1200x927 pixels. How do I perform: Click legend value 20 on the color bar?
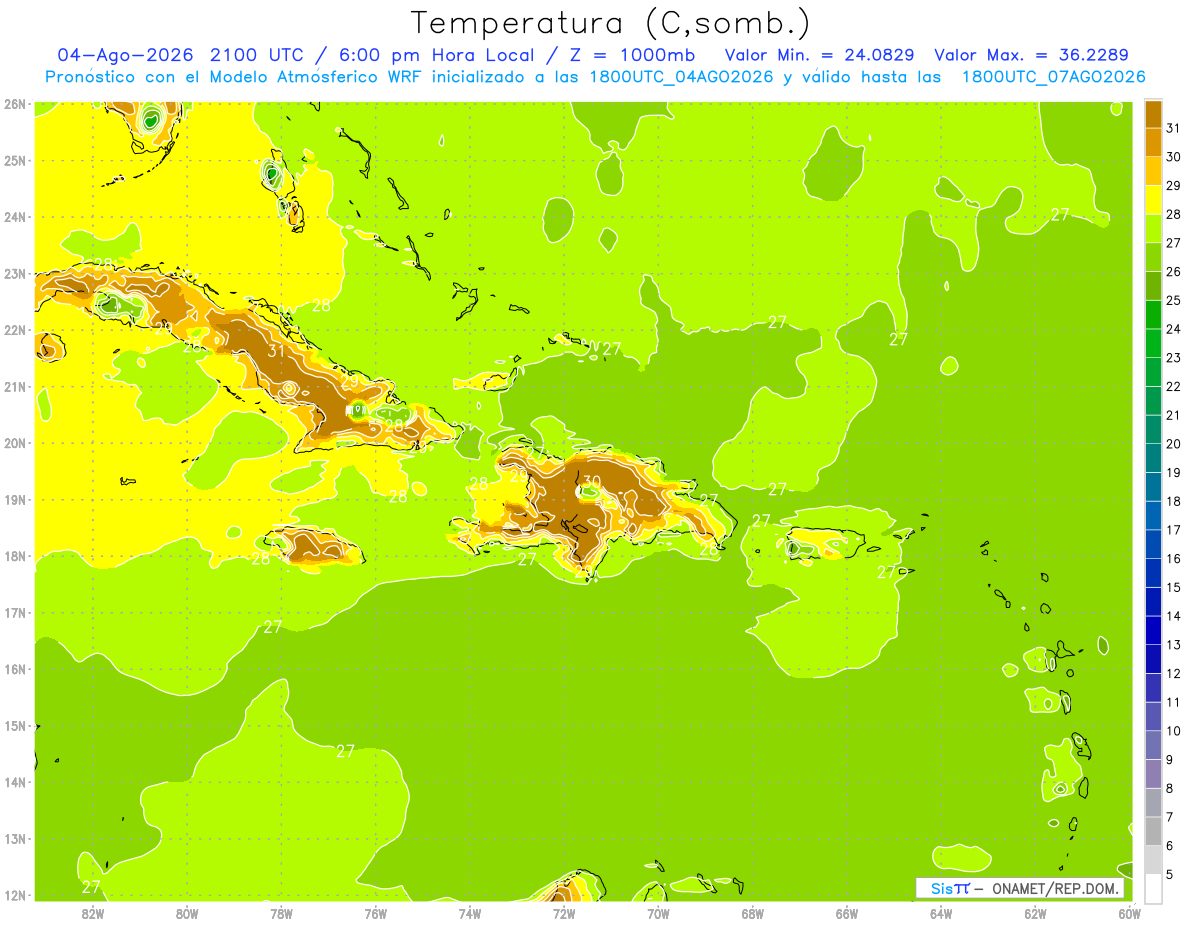(x=1173, y=444)
